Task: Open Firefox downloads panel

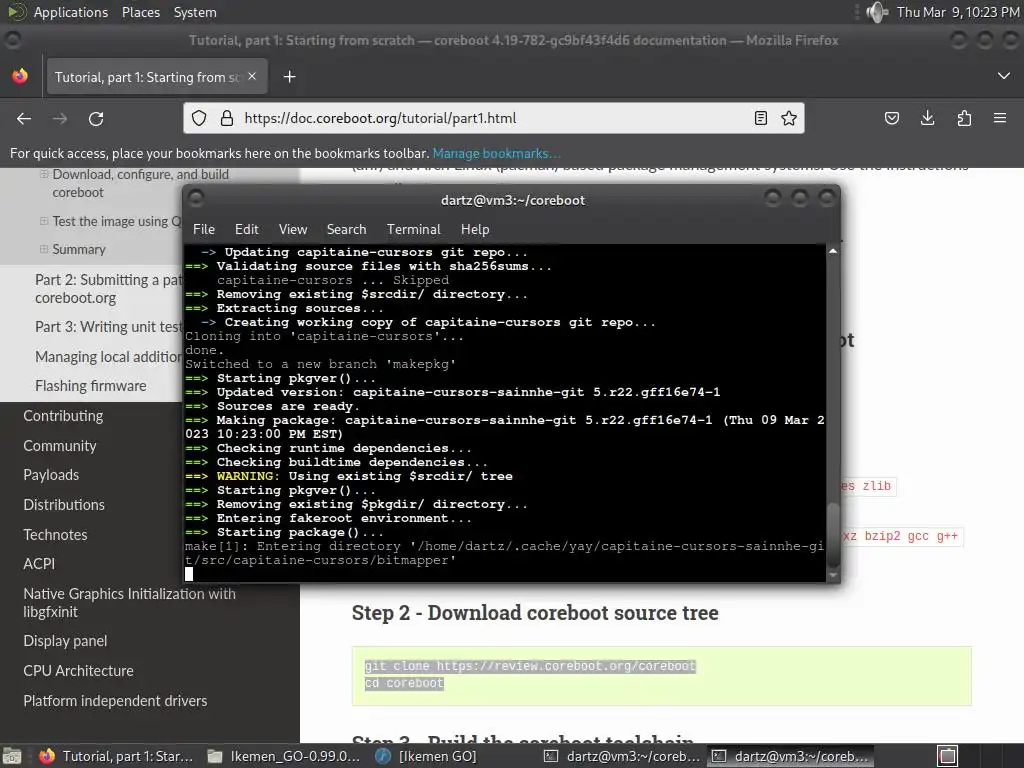Action: [927, 118]
